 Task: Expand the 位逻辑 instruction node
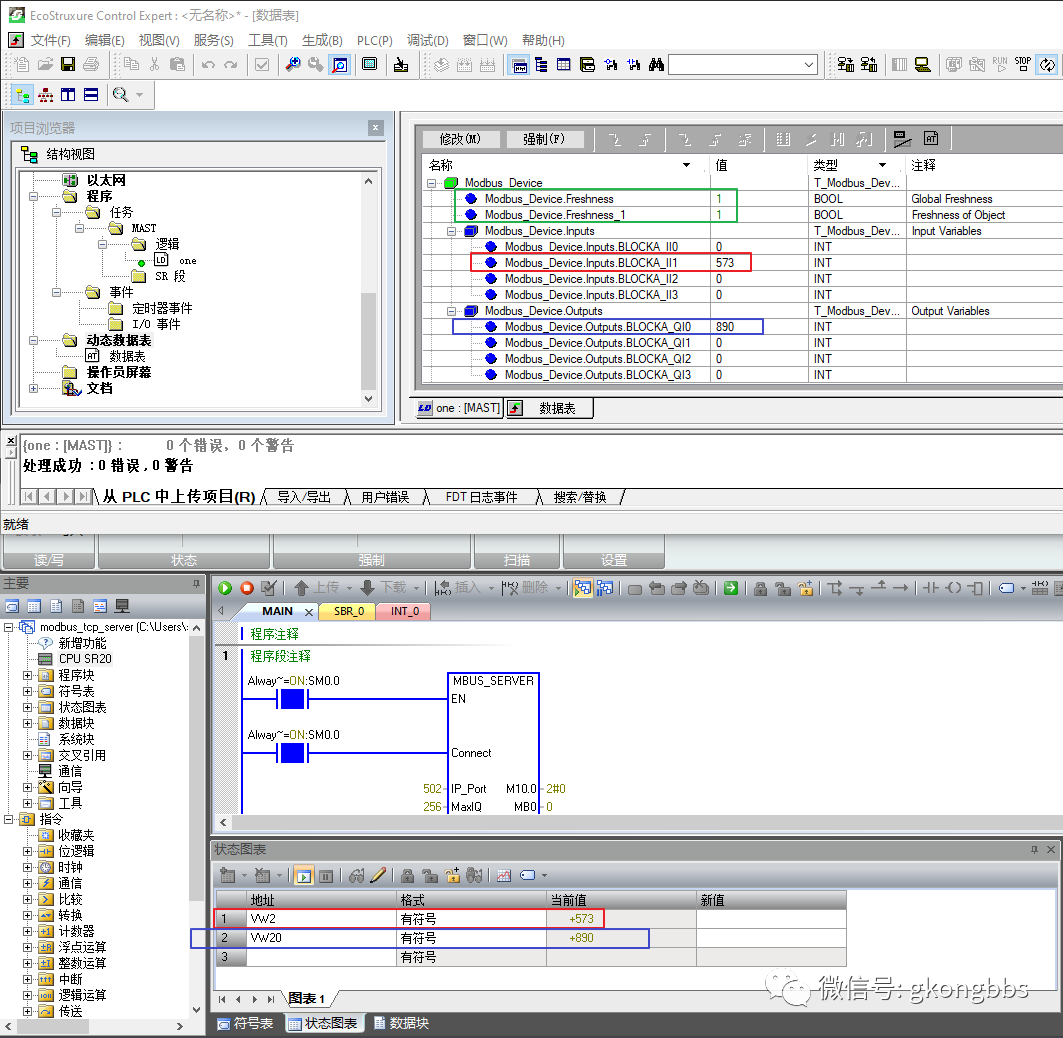tap(27, 852)
